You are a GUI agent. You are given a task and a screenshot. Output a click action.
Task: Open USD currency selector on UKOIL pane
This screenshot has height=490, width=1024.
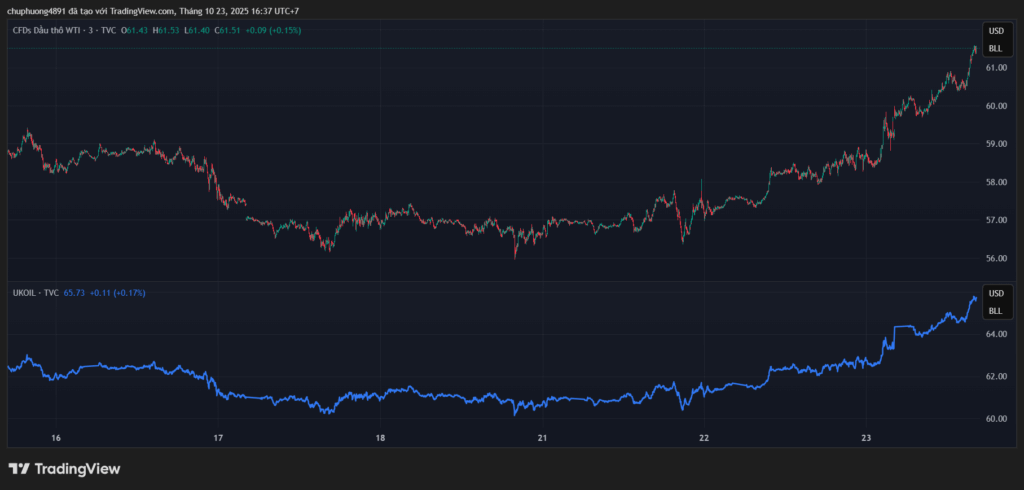[x=995, y=294]
